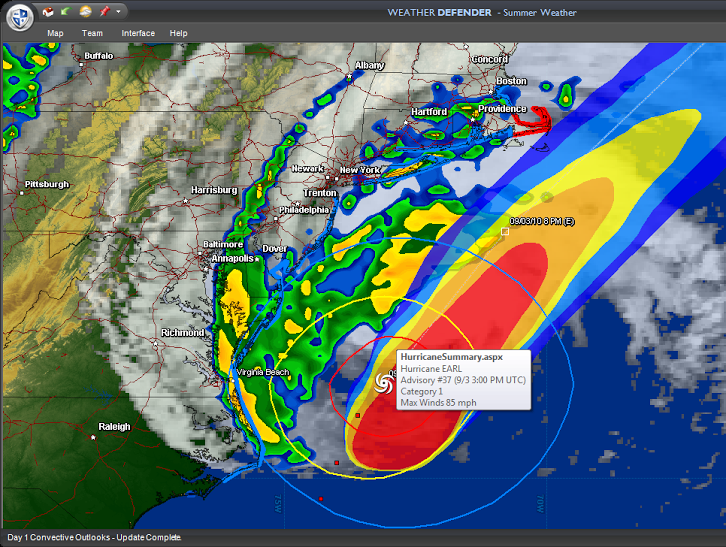Click the Newark city label
The width and height of the screenshot is (726, 547).
pyautogui.click(x=308, y=169)
